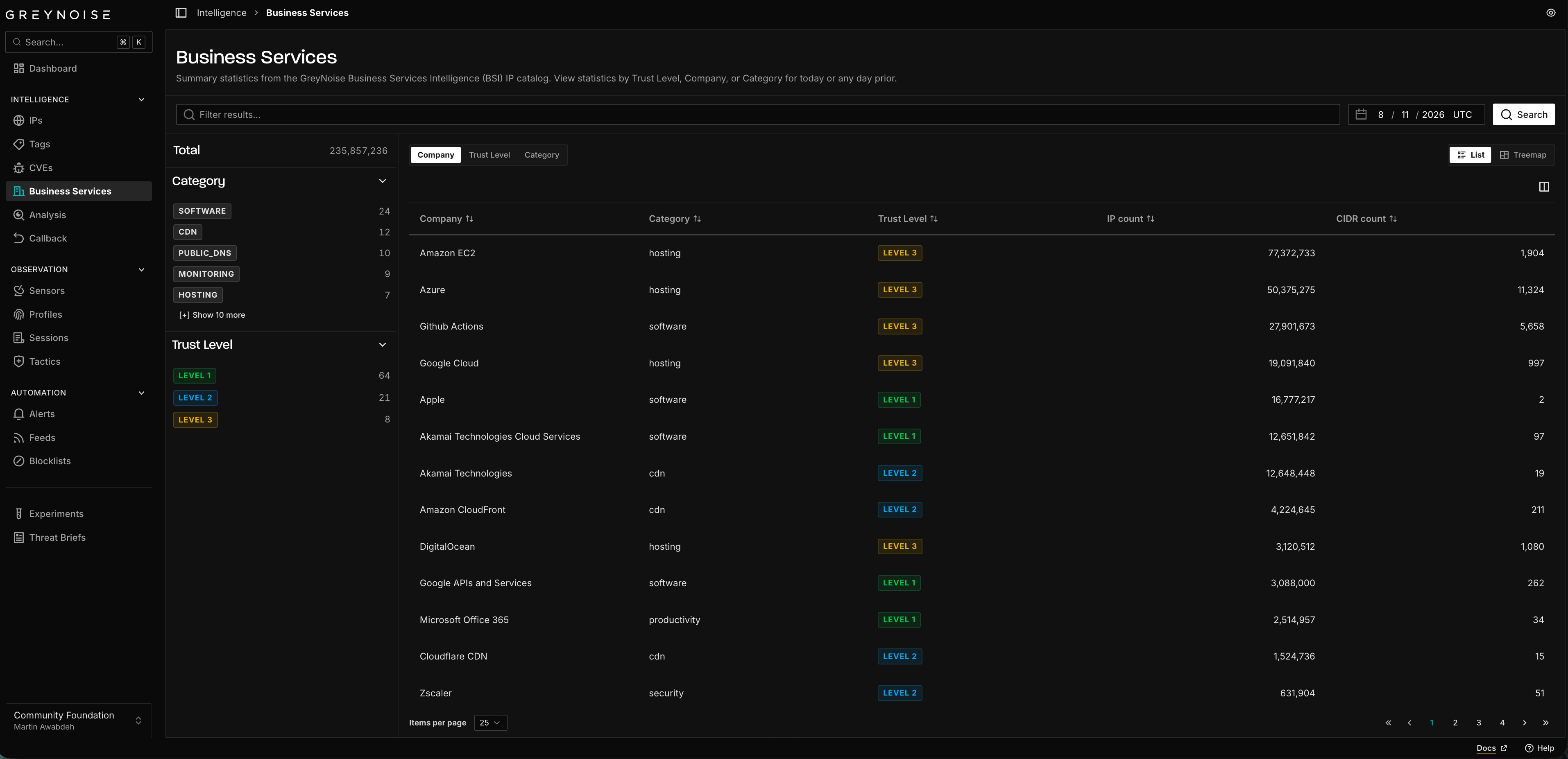Screen dimensions: 1568x759
Task: Select the Category tab
Action: pos(542,155)
